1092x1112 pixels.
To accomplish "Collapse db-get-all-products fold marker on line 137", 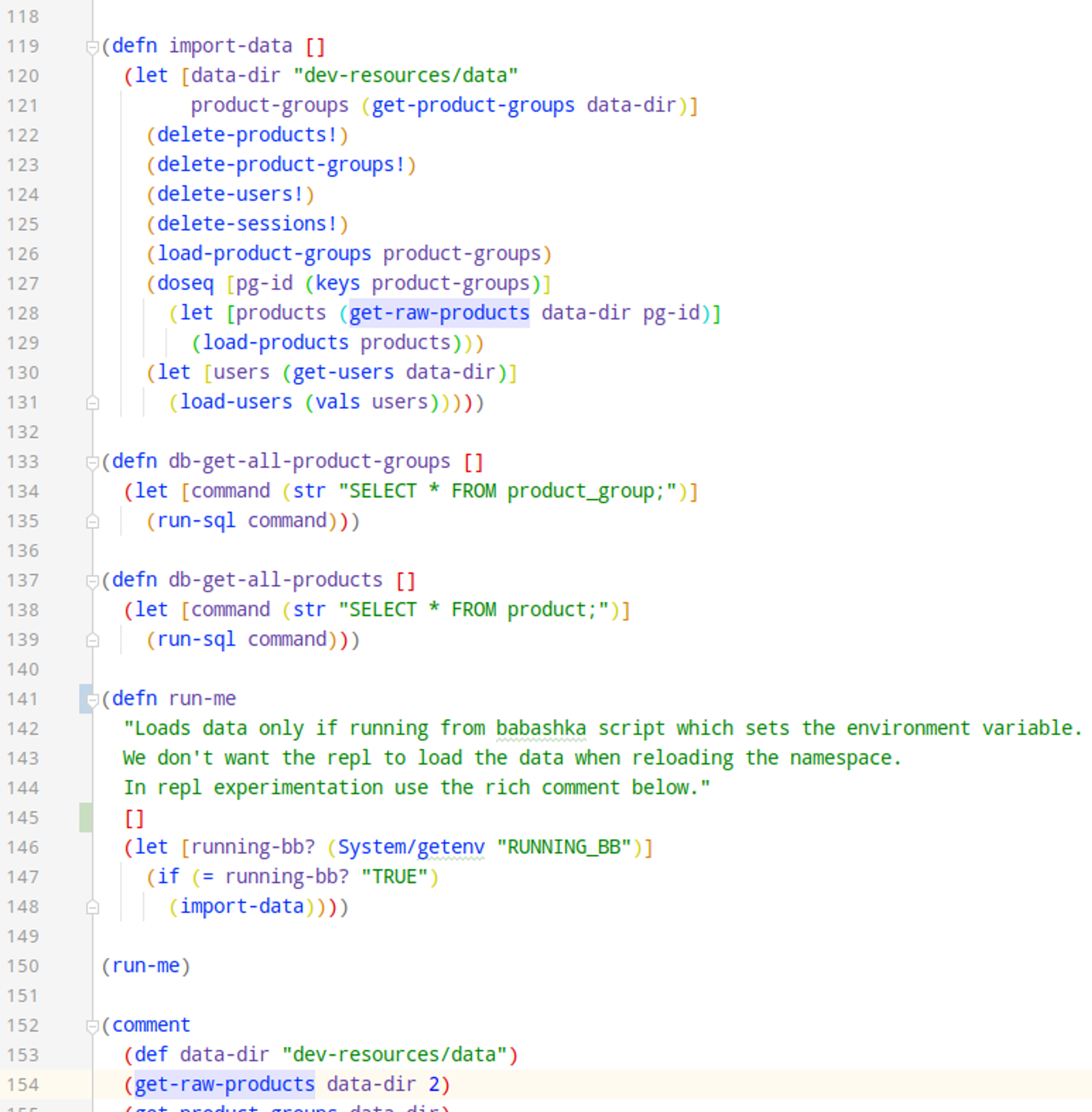I will pos(92,581).
